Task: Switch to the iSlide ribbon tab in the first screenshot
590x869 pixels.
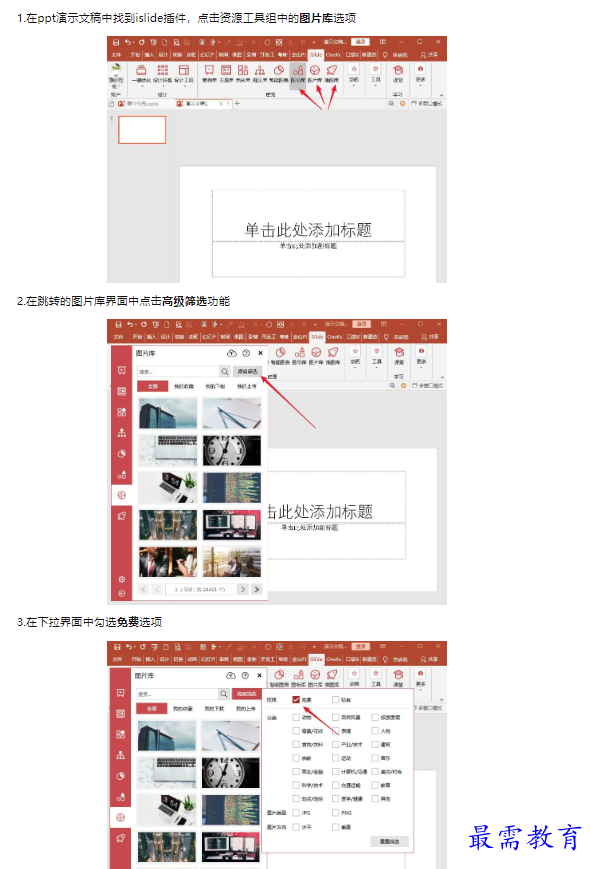Action: pos(316,55)
